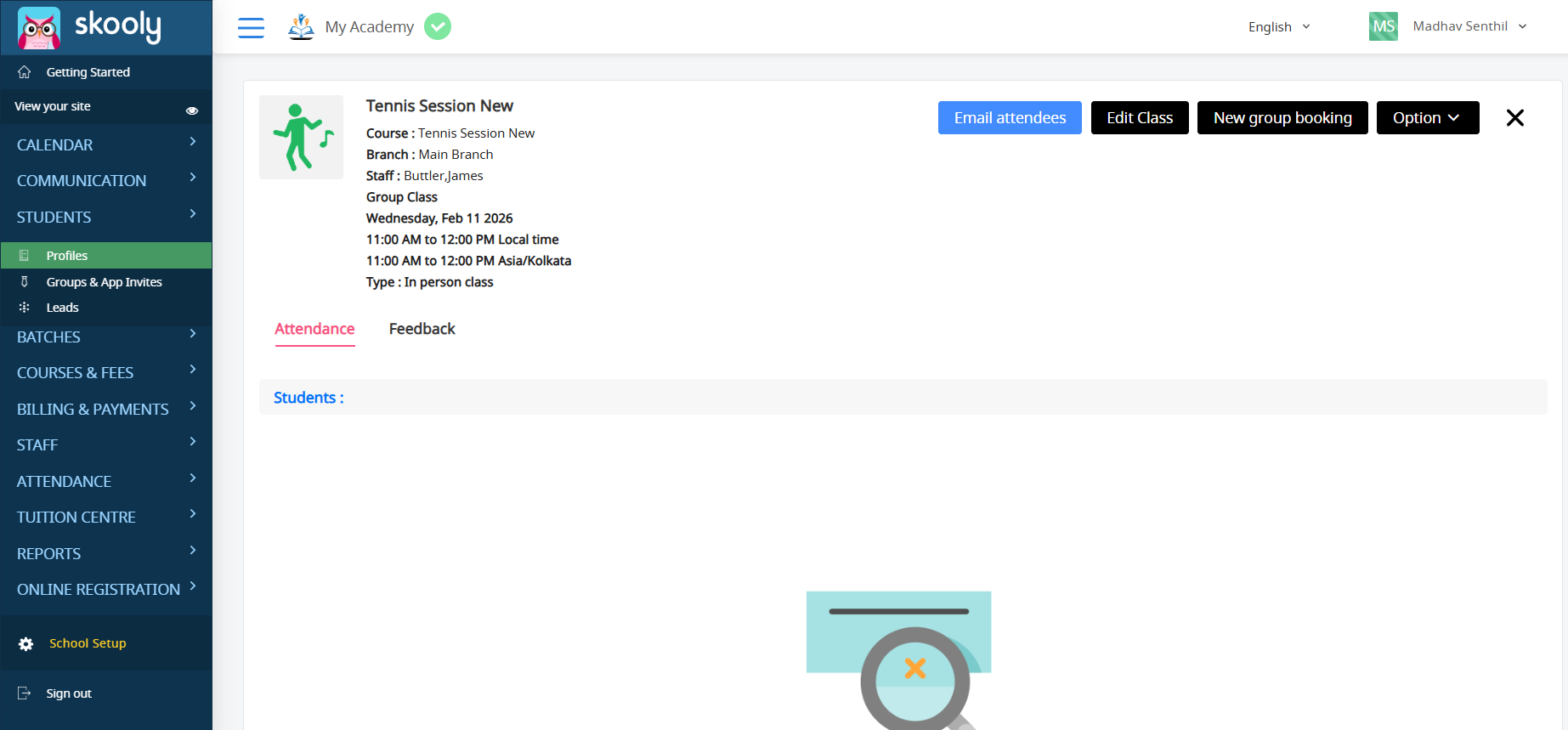
Task: Click the tennis class thumbnail image
Action: pos(302,137)
